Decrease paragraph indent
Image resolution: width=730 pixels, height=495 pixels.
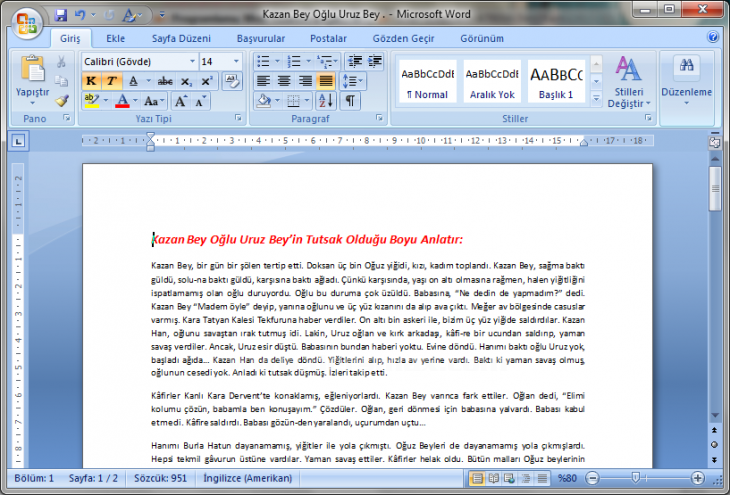(355, 61)
